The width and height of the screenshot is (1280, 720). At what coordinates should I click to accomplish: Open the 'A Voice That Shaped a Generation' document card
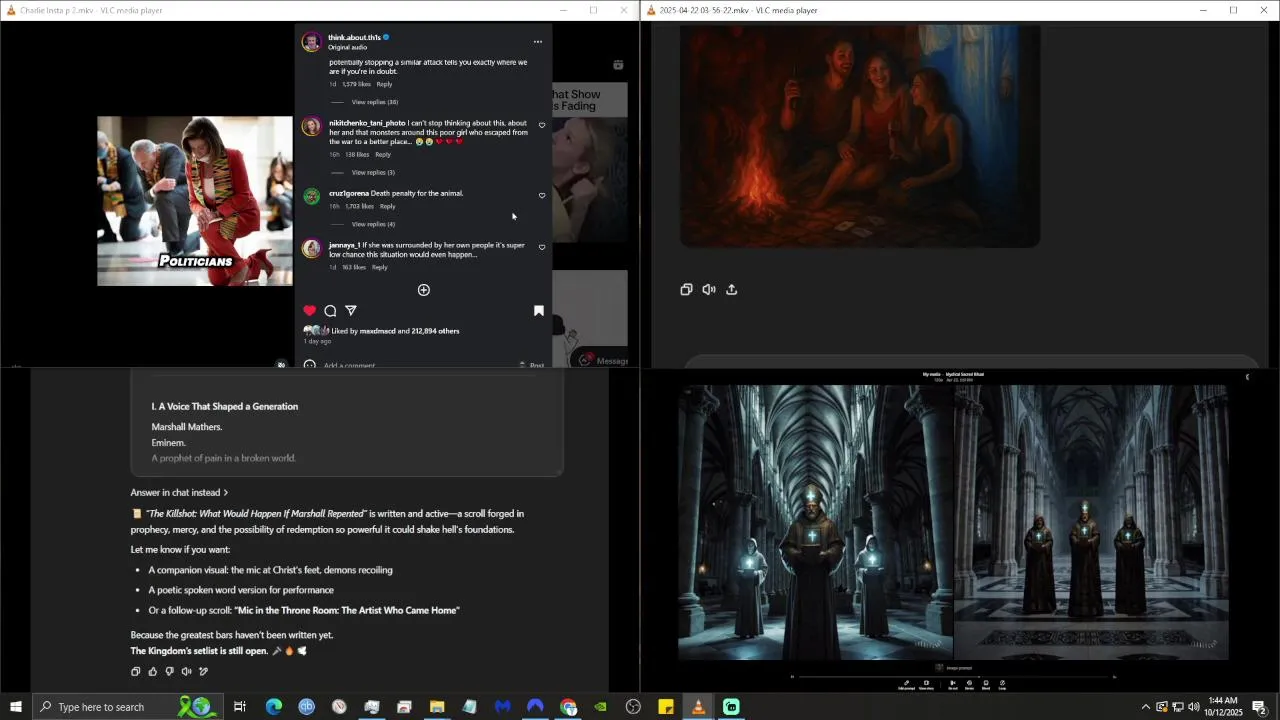pyautogui.click(x=347, y=425)
